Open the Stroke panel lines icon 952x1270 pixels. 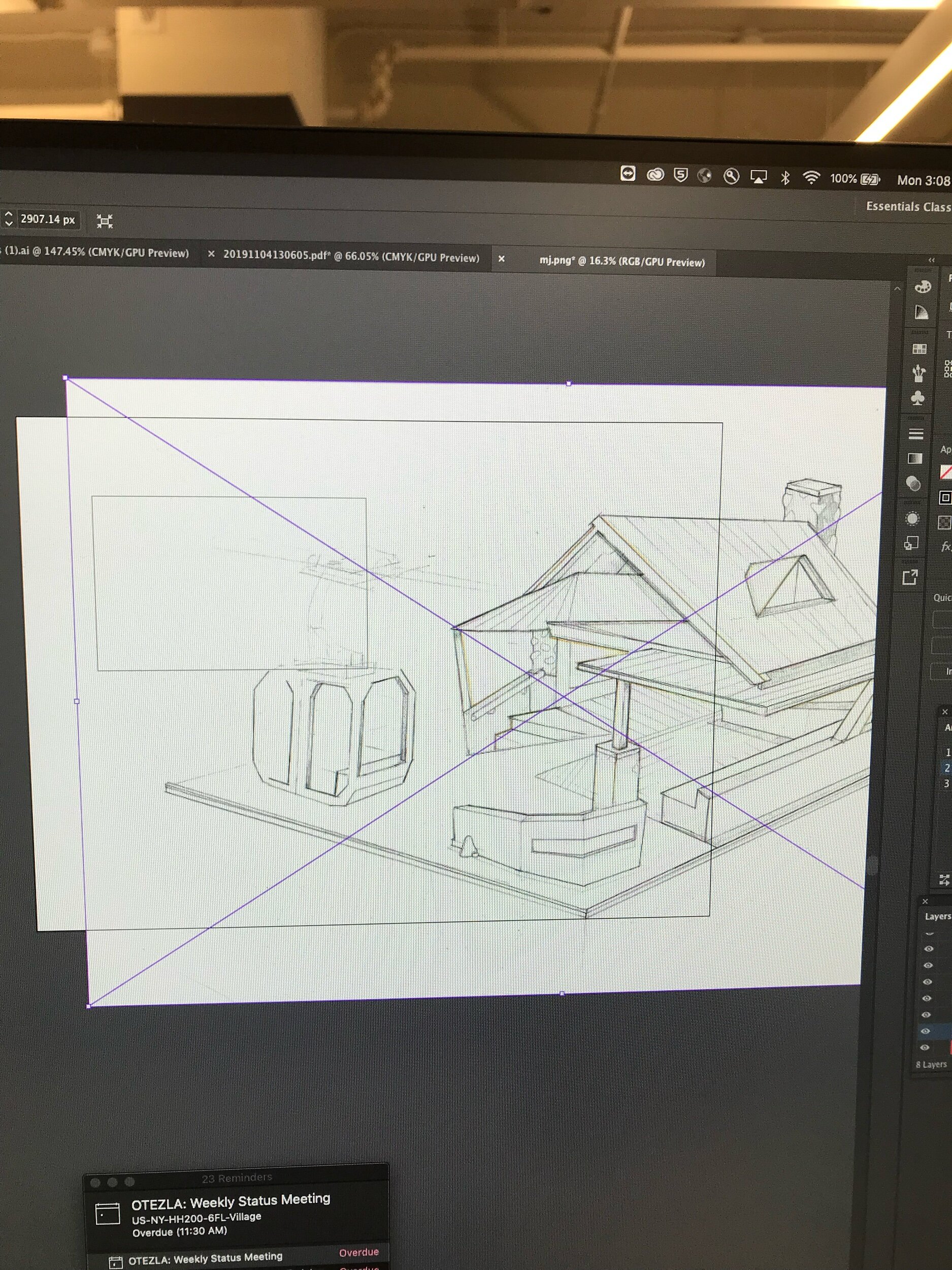click(x=916, y=433)
